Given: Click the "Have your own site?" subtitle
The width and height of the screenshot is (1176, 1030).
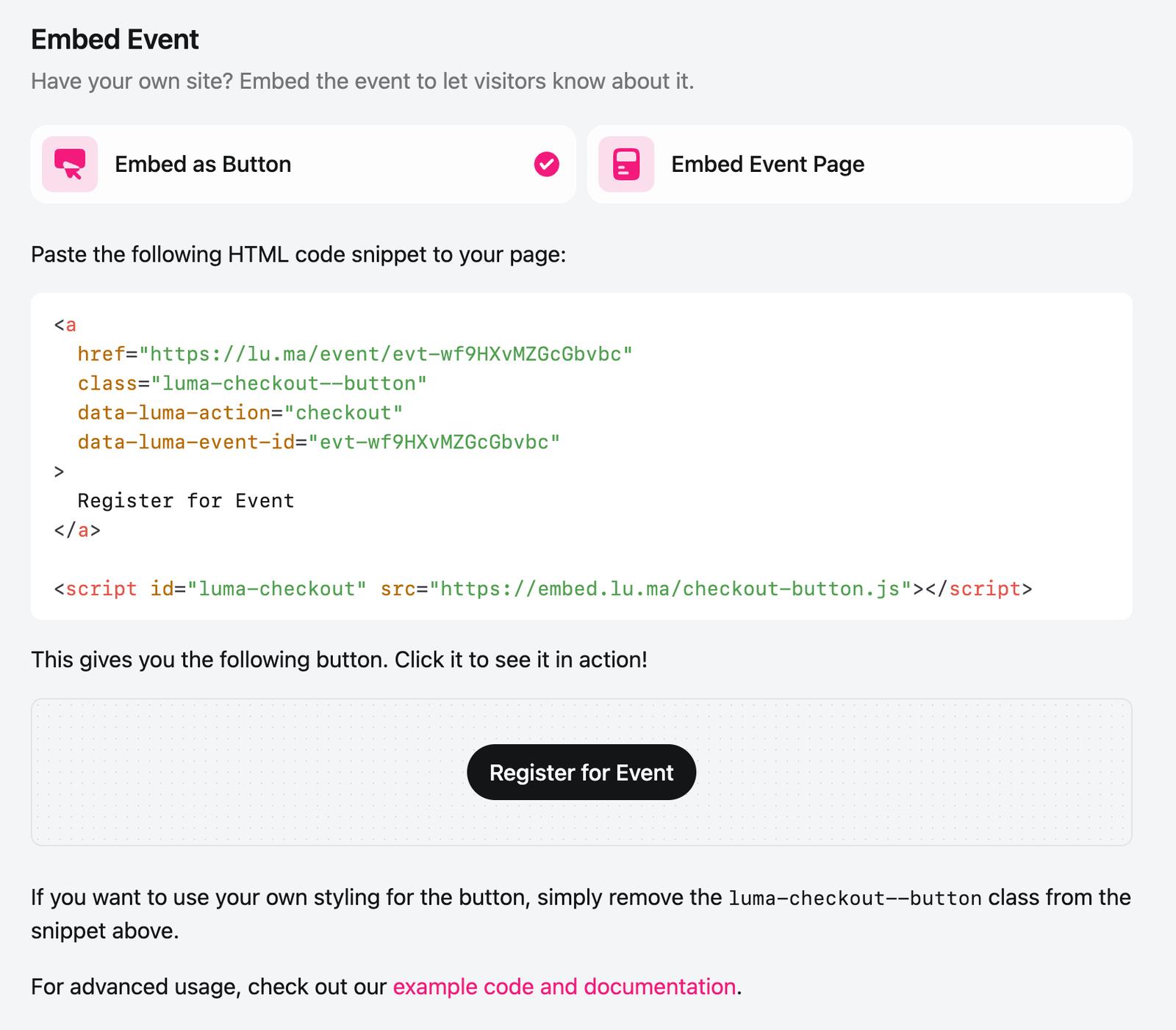Looking at the screenshot, I should pyautogui.click(x=362, y=81).
